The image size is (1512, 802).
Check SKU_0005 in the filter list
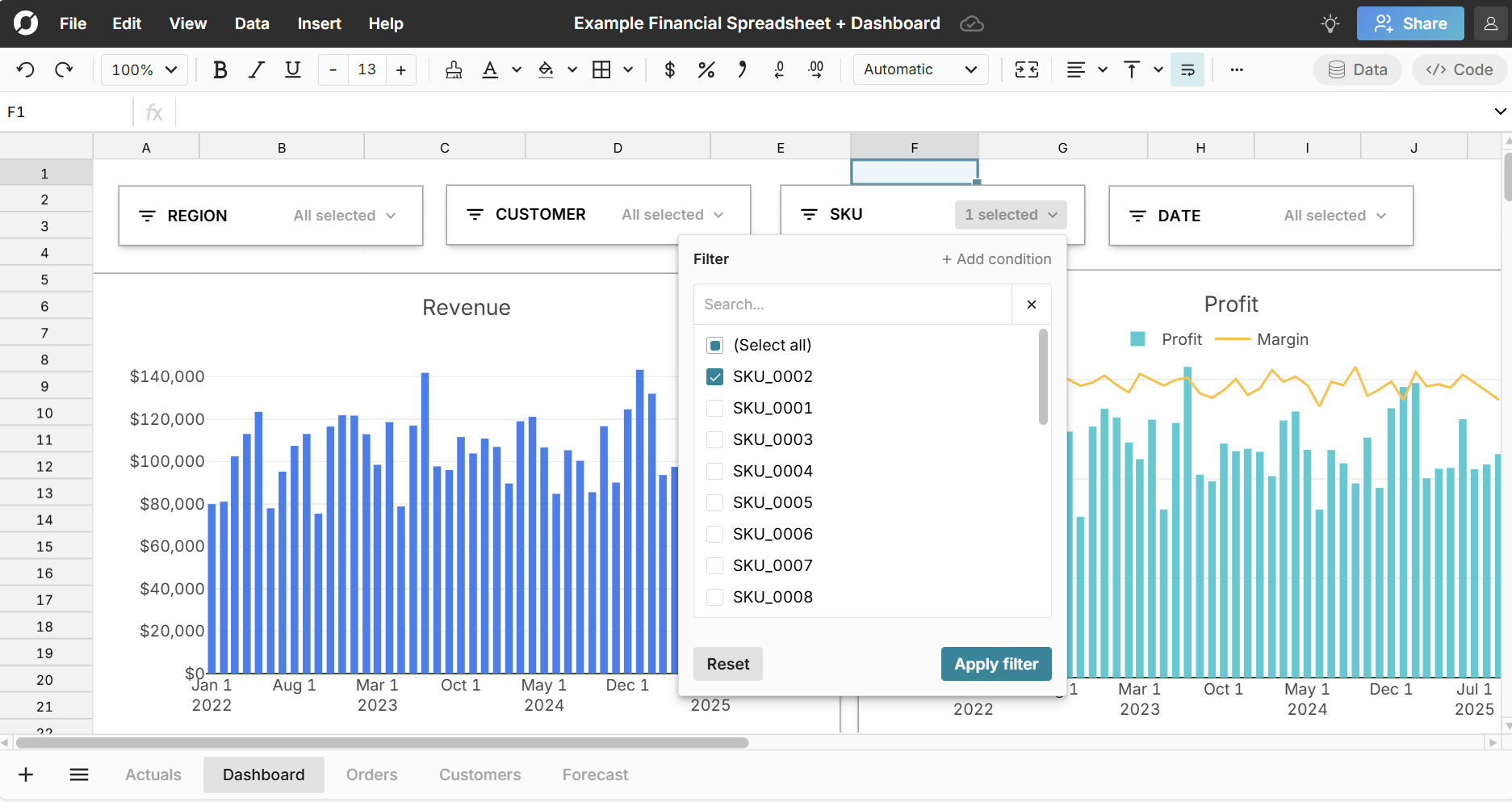click(x=714, y=502)
